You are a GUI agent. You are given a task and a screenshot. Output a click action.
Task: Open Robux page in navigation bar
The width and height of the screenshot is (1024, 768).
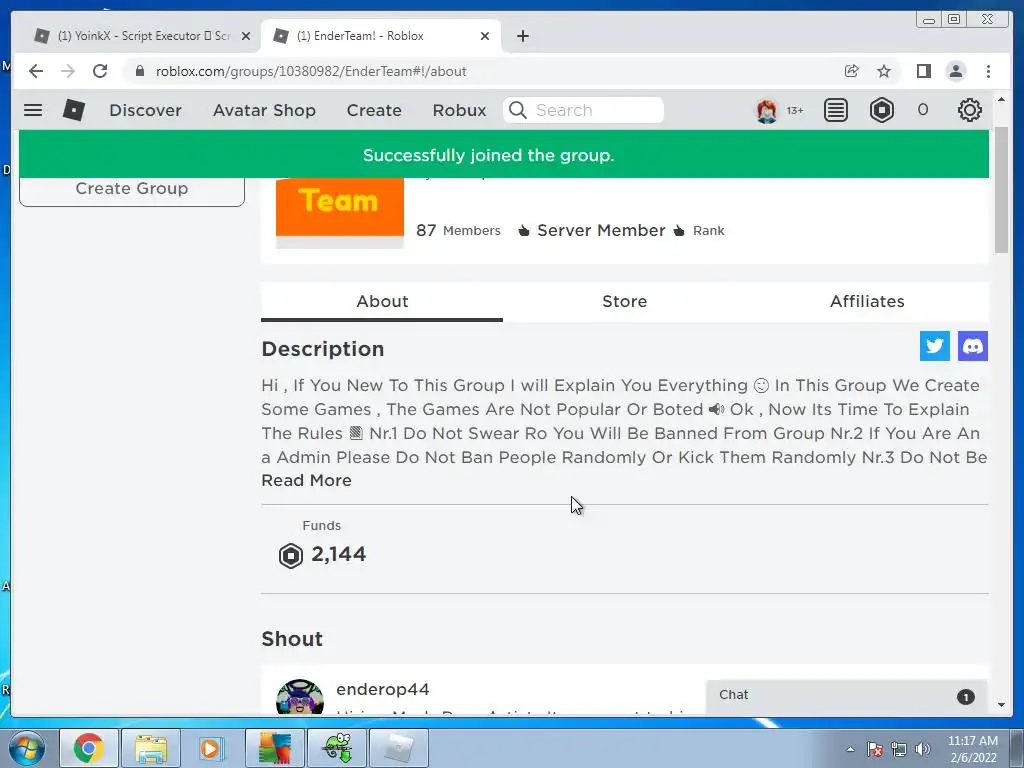459,110
